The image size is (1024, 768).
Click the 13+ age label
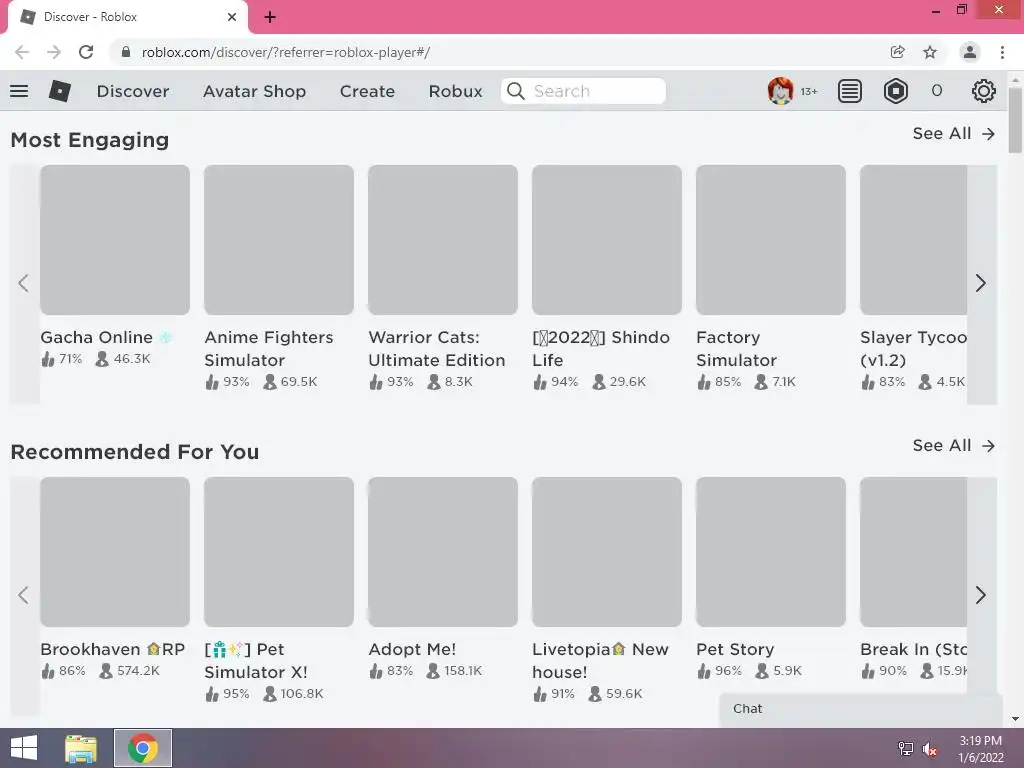click(809, 91)
